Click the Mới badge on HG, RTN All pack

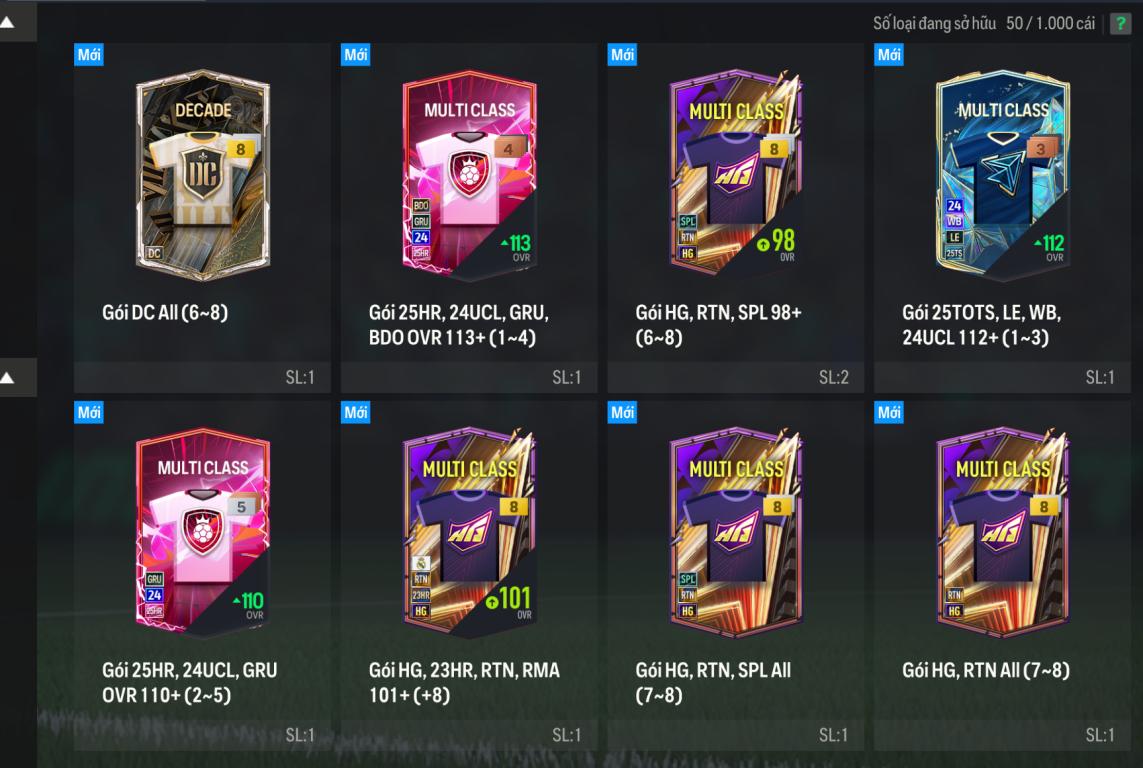click(889, 412)
